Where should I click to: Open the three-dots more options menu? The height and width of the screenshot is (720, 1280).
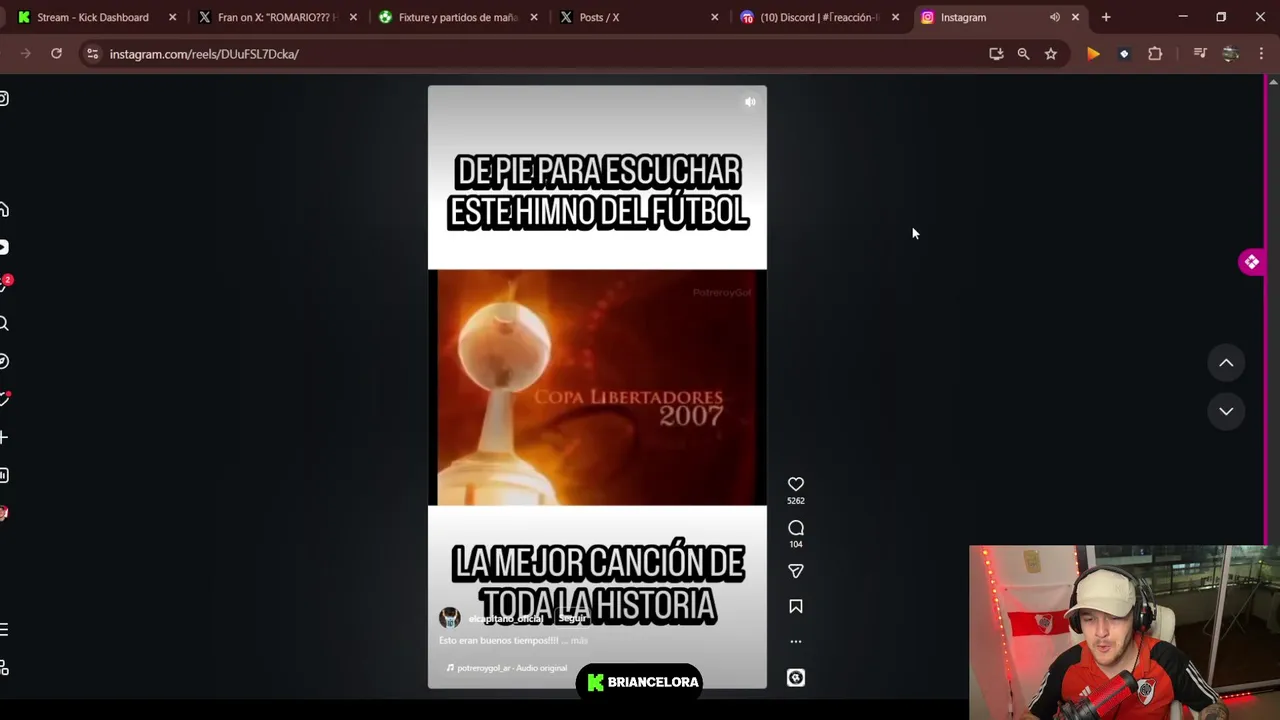796,641
